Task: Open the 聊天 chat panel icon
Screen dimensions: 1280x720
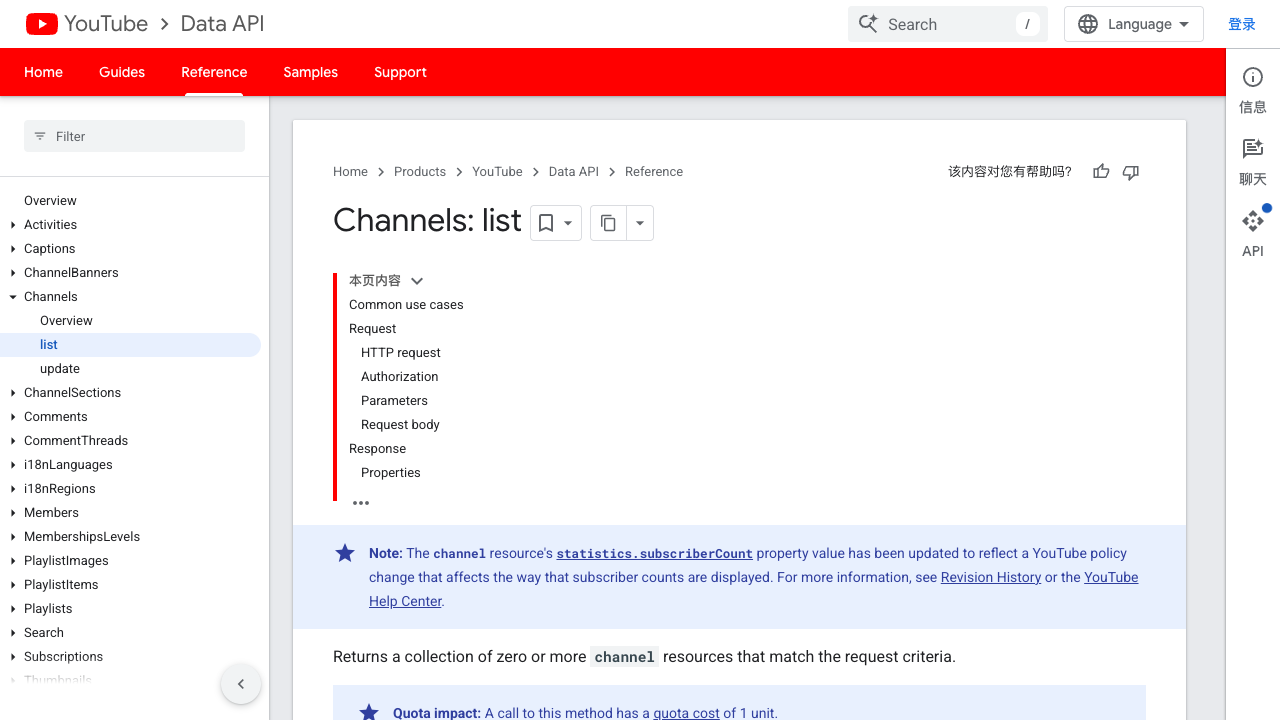Action: click(x=1253, y=149)
